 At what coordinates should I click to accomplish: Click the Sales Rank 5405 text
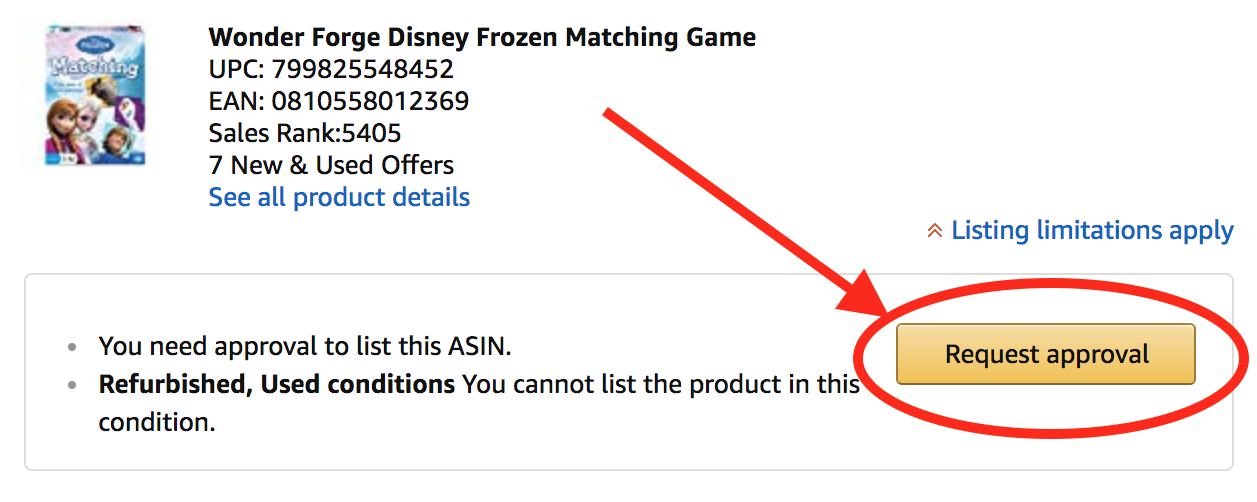(x=305, y=133)
